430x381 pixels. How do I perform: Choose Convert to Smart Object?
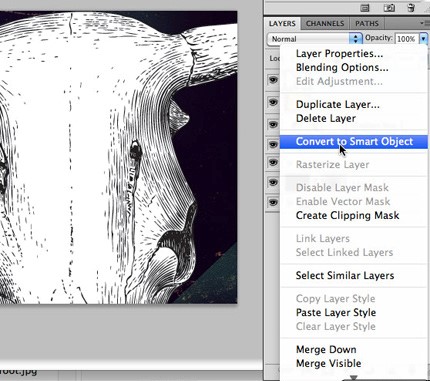click(x=354, y=142)
